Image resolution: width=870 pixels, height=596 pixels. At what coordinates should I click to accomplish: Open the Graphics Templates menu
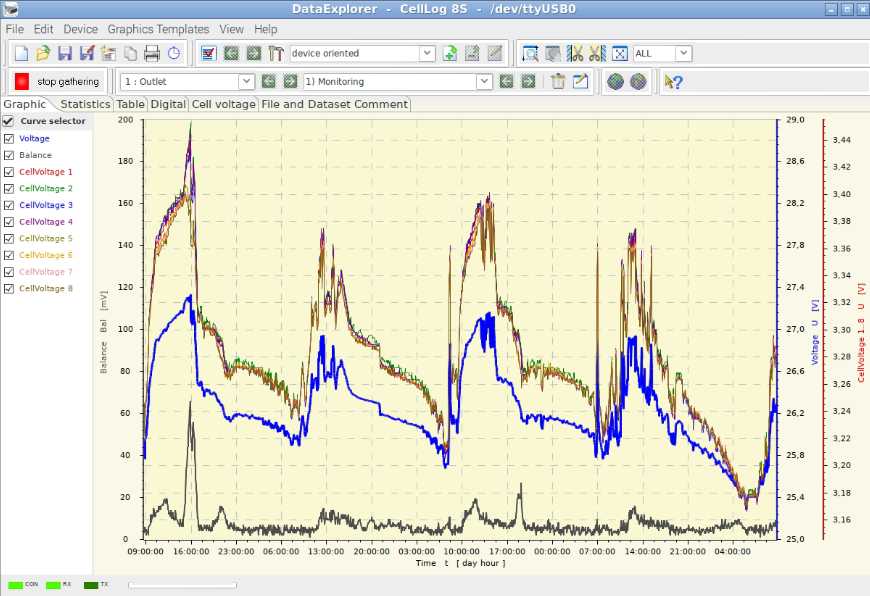pyautogui.click(x=158, y=29)
